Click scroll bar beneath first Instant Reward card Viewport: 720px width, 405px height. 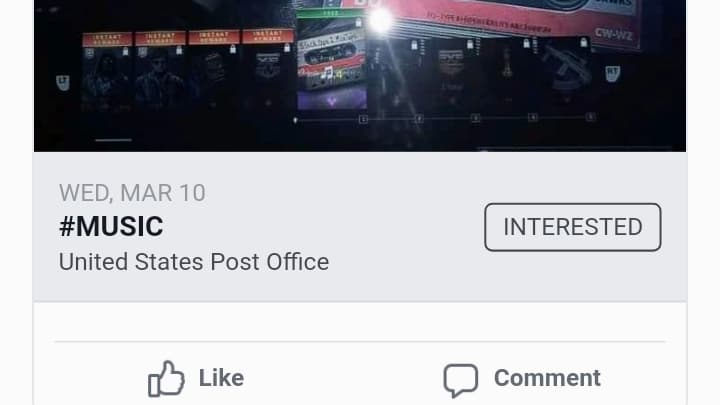tap(113, 140)
